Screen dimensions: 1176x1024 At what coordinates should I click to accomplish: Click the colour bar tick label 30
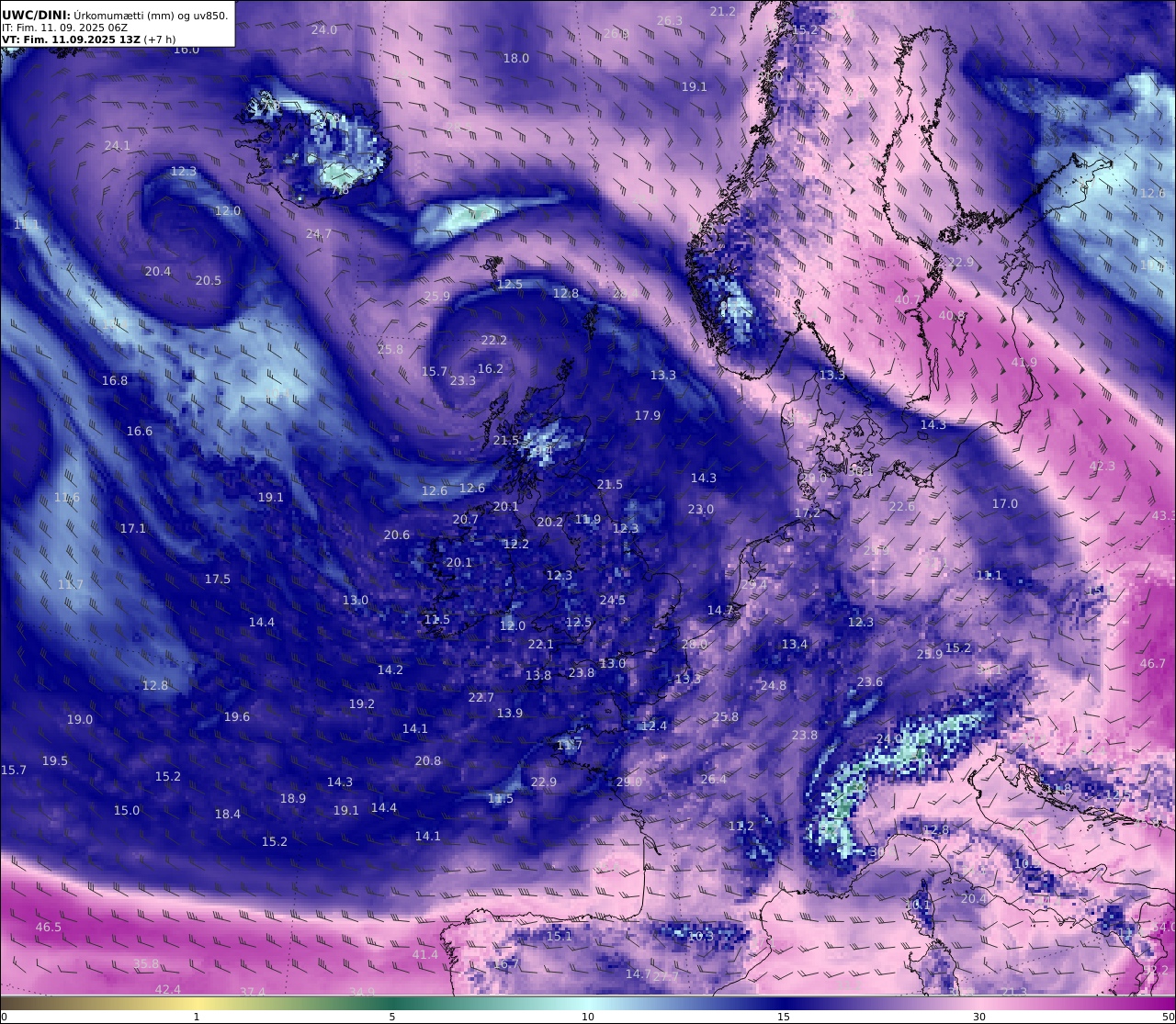click(979, 1017)
